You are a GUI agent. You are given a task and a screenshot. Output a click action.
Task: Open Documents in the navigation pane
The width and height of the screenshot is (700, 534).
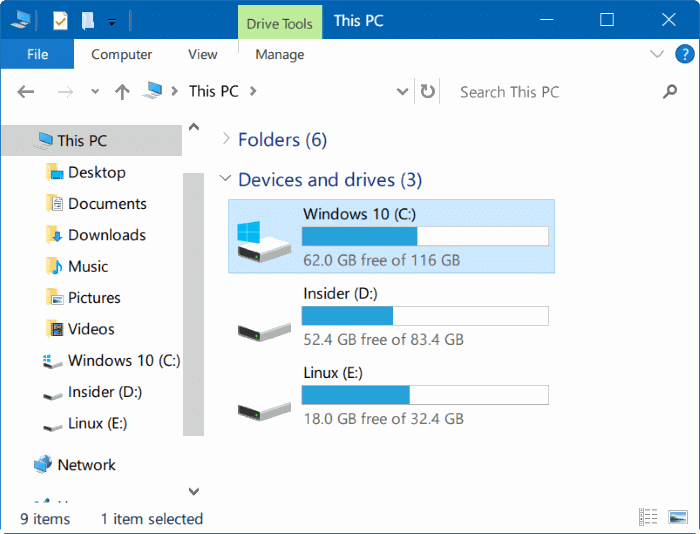tap(107, 204)
